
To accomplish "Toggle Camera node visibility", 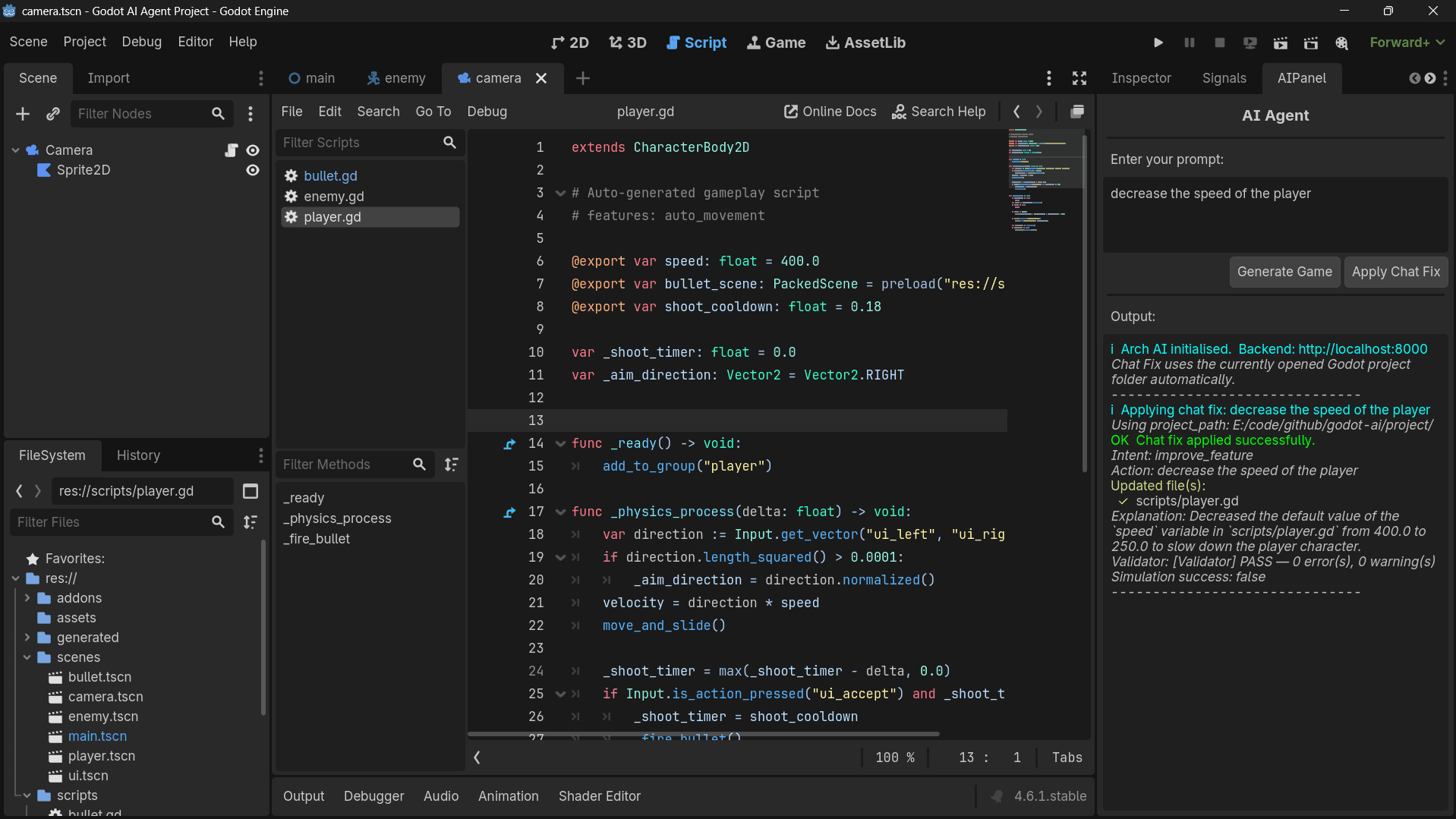I will coord(253,150).
